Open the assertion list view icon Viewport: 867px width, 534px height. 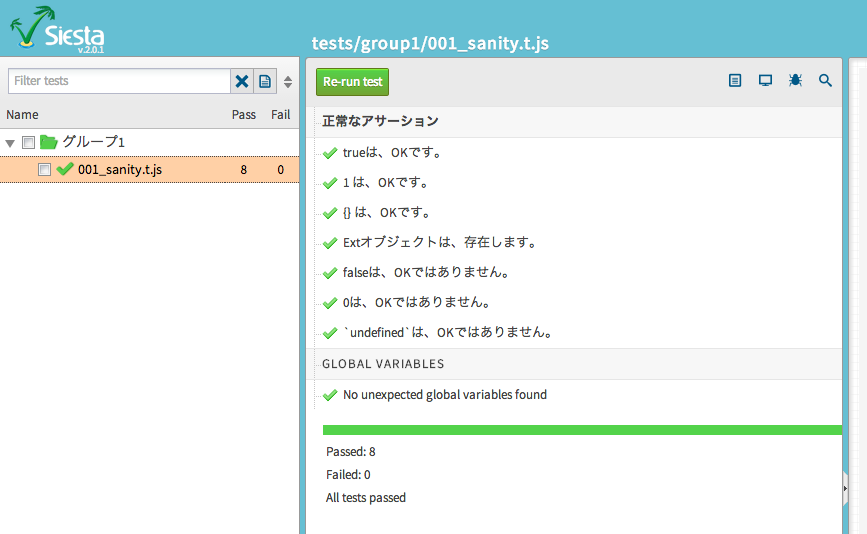735,81
